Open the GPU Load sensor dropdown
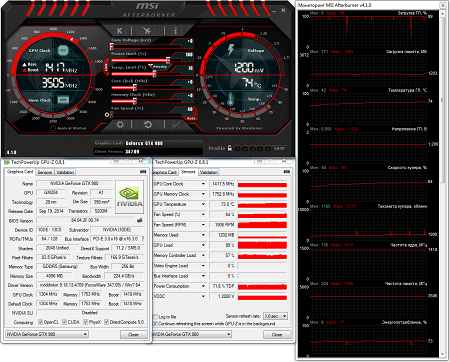The width and height of the screenshot is (450, 362). pos(203,245)
